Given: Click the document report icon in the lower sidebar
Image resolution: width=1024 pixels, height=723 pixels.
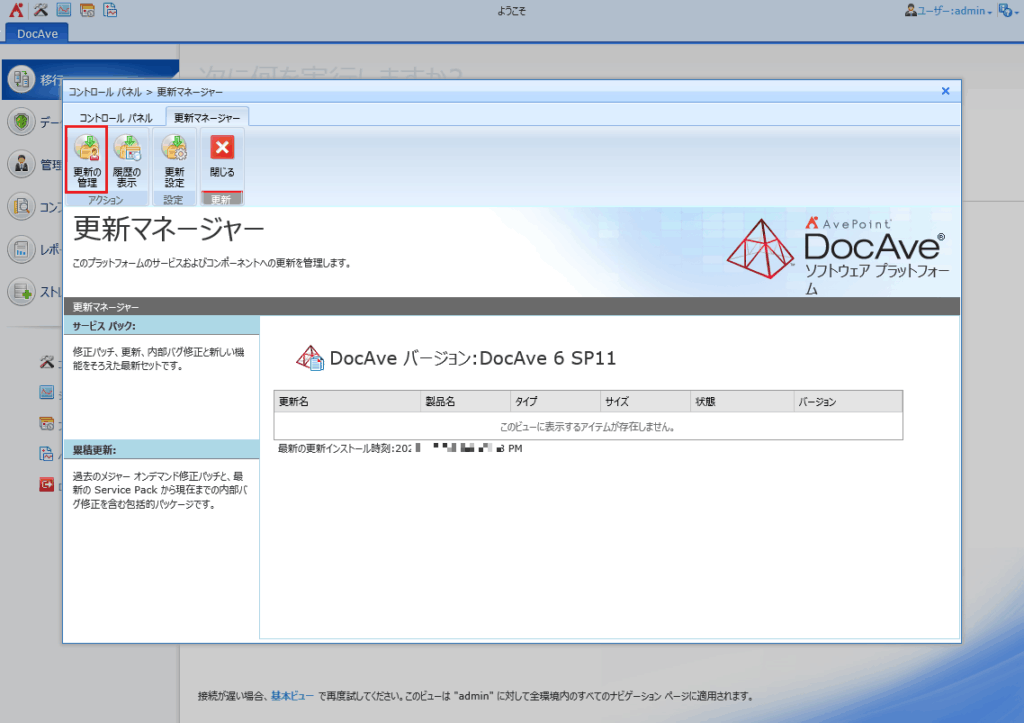Looking at the screenshot, I should click(46, 453).
